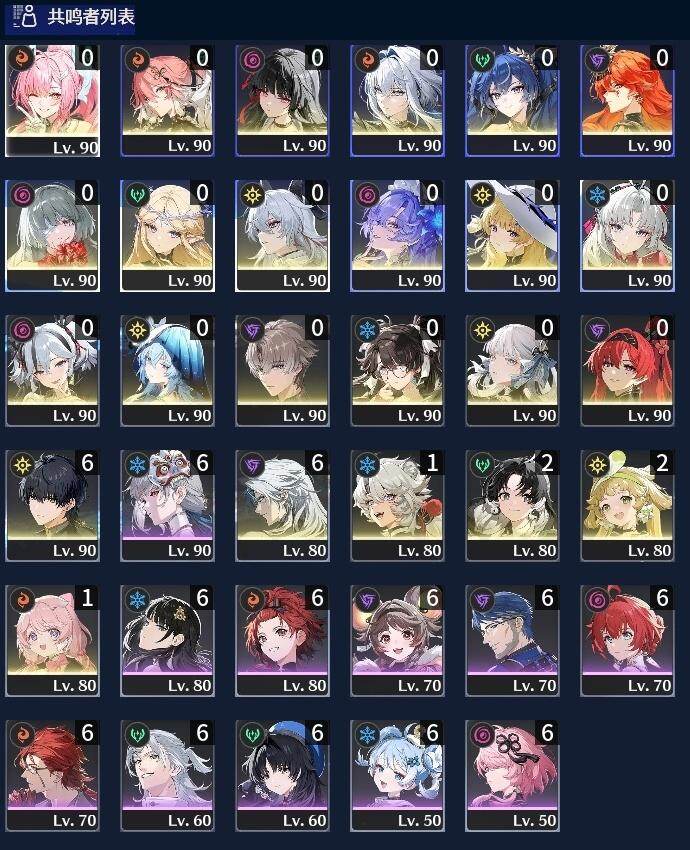690x850 pixels.
Task: Open the light-blue haired girl Lv. 50 card
Action: pos(397,776)
